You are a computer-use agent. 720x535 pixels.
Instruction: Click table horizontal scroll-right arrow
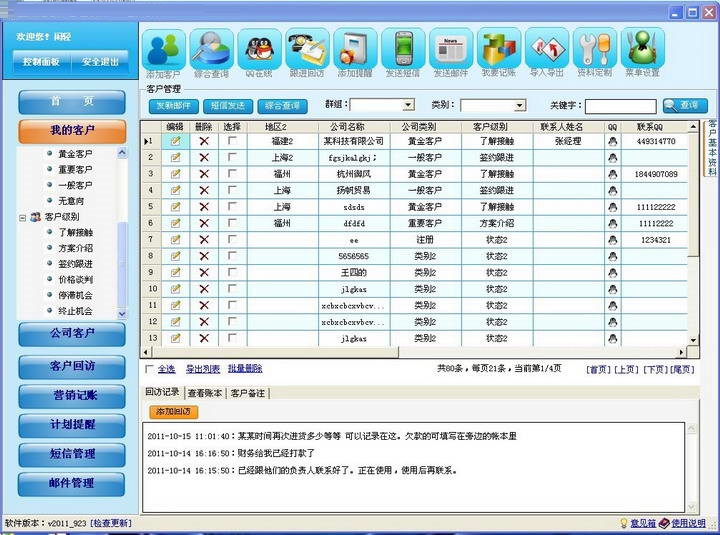pyautogui.click(x=681, y=352)
